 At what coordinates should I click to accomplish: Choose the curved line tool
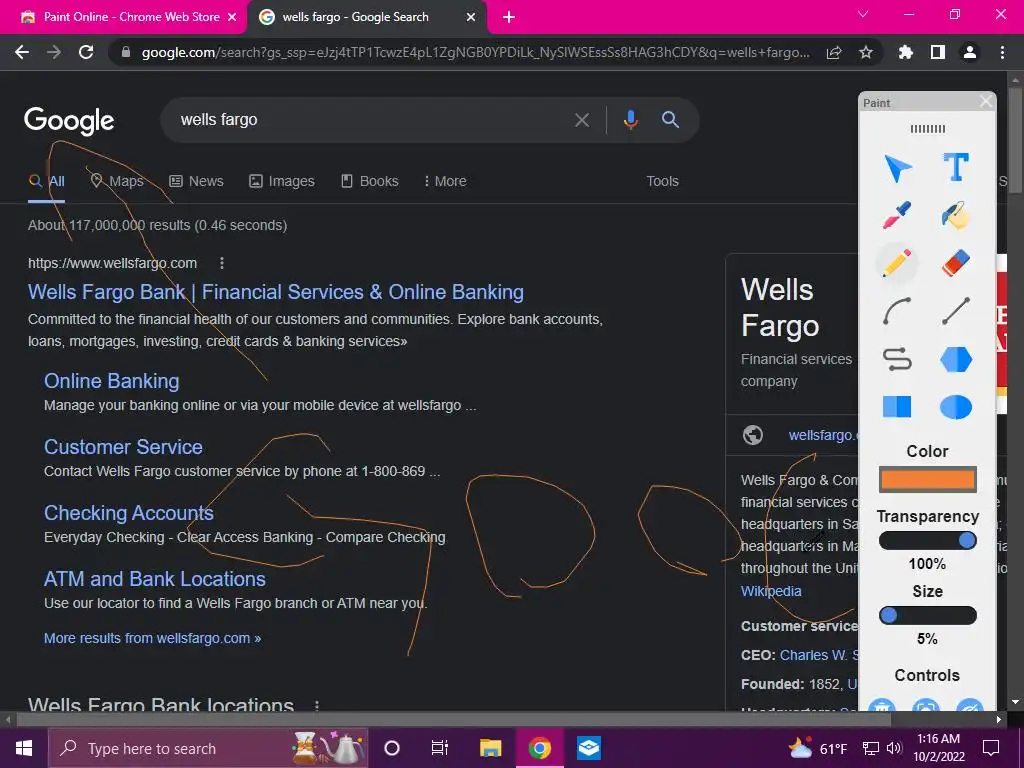(897, 311)
